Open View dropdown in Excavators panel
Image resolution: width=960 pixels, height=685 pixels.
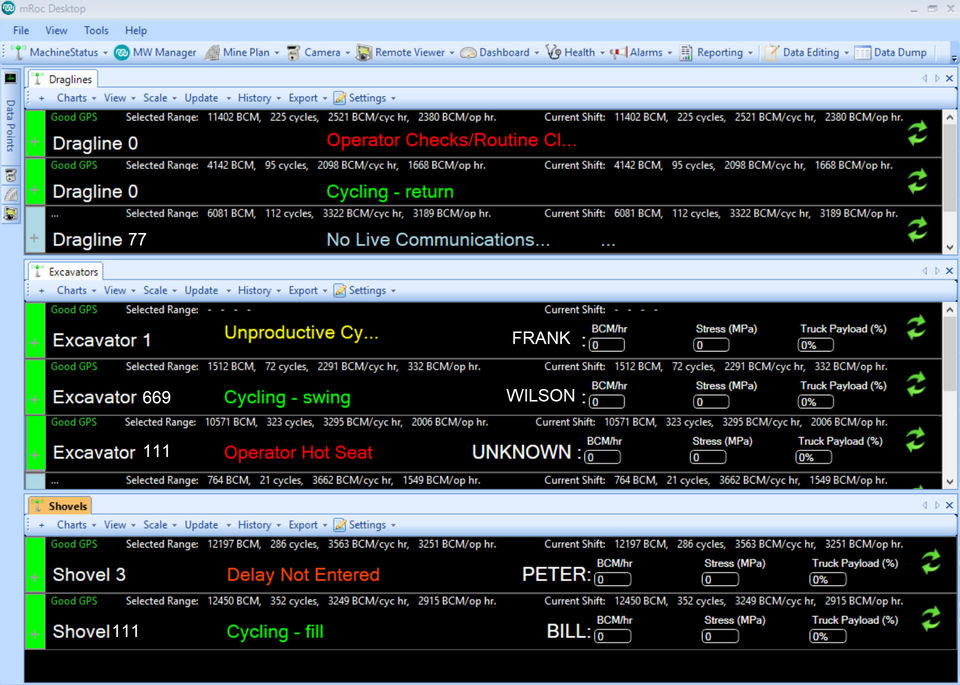tap(119, 291)
